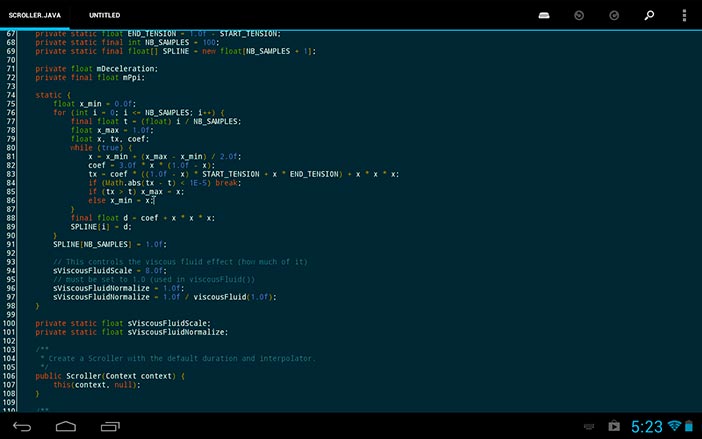
Task: Click 'final float t' on line 77
Action: coord(99,121)
